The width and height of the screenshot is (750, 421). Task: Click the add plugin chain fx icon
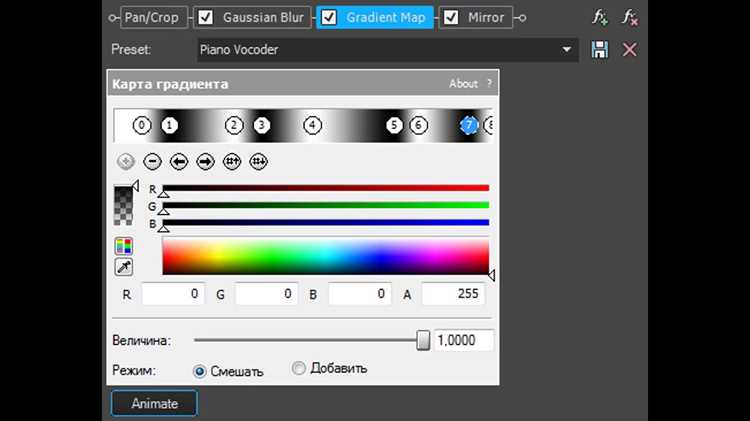coord(600,18)
